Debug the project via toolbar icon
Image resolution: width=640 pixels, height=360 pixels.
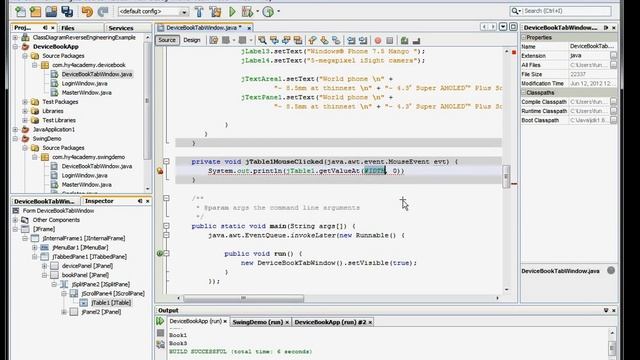(247, 11)
